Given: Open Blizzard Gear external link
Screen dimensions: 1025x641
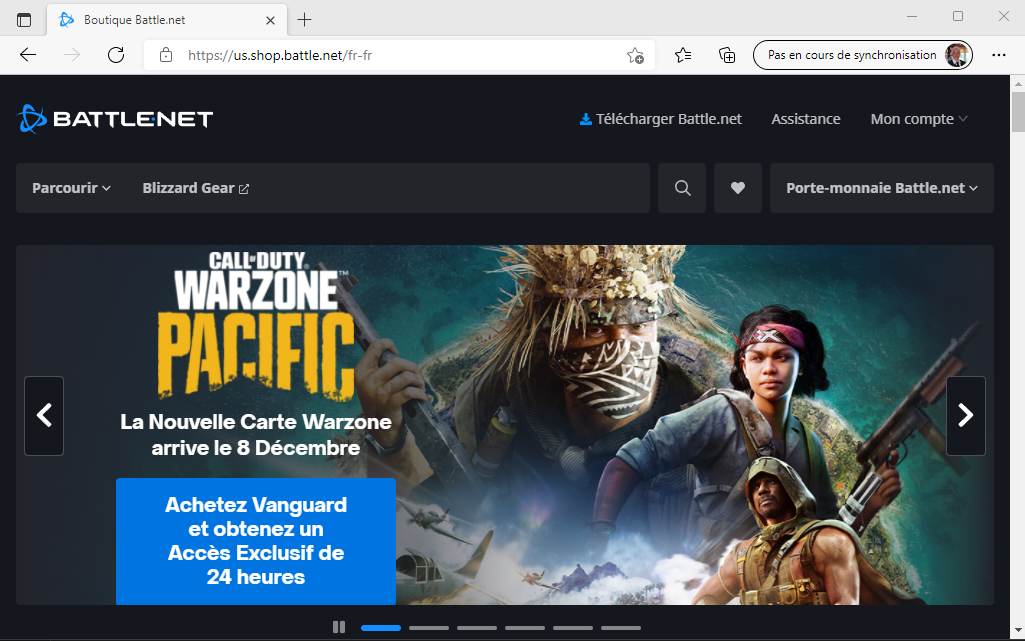Looking at the screenshot, I should (195, 188).
